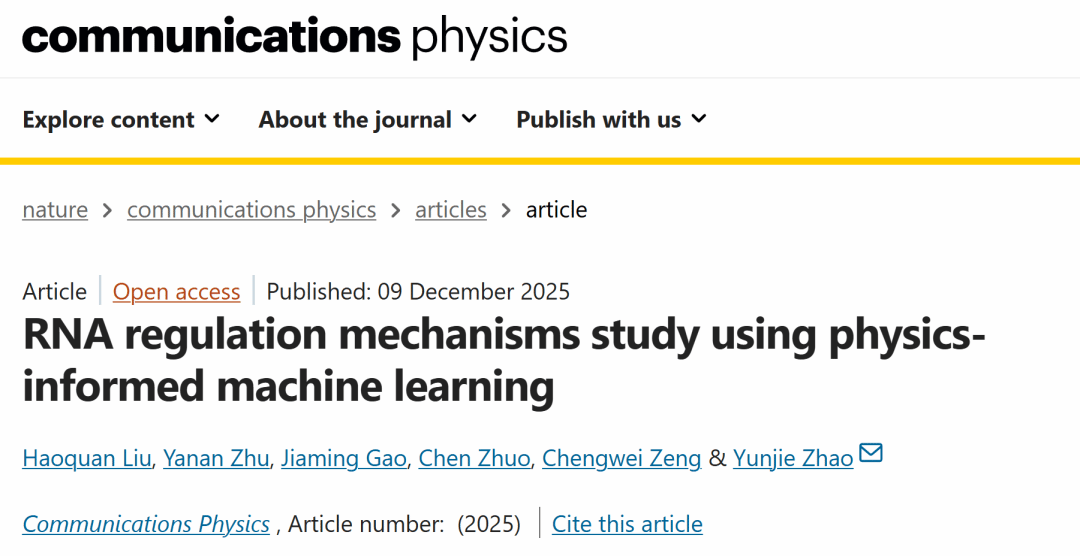
Task: Open author Haoquan Liu's profile
Action: click(x=87, y=458)
